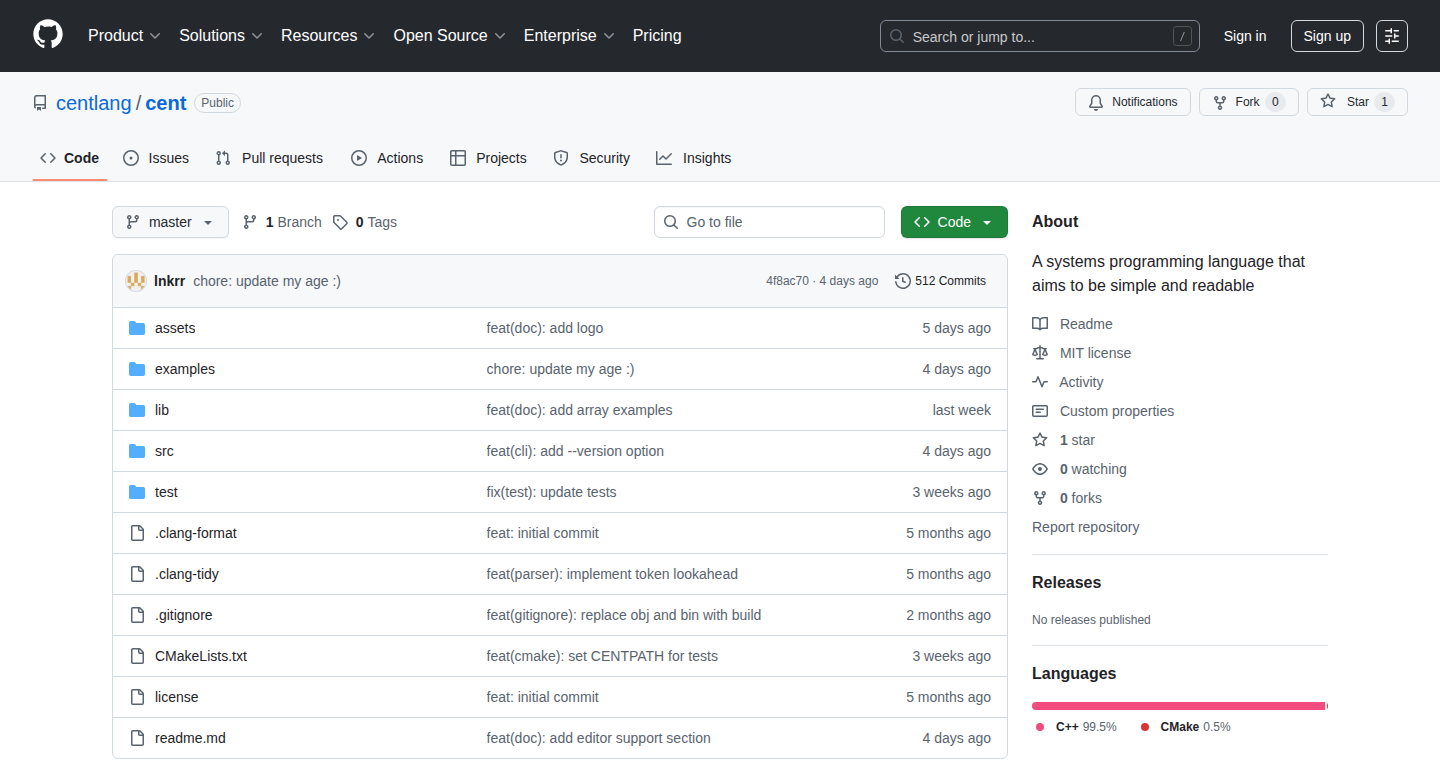Open commit message 'chore: update my age :)' in header
1440x761 pixels.
pos(267,281)
